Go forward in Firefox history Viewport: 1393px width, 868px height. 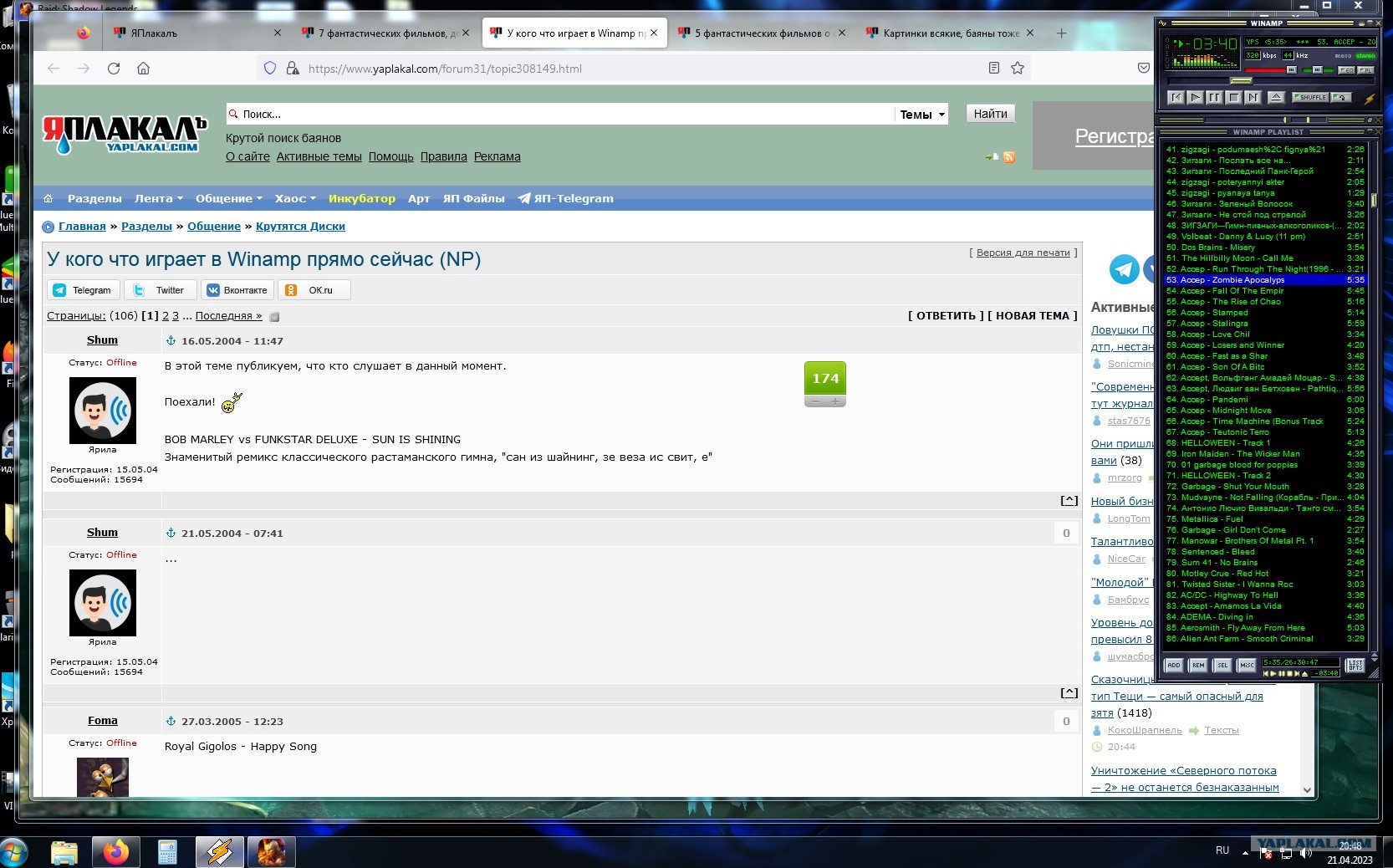pyautogui.click(x=84, y=69)
